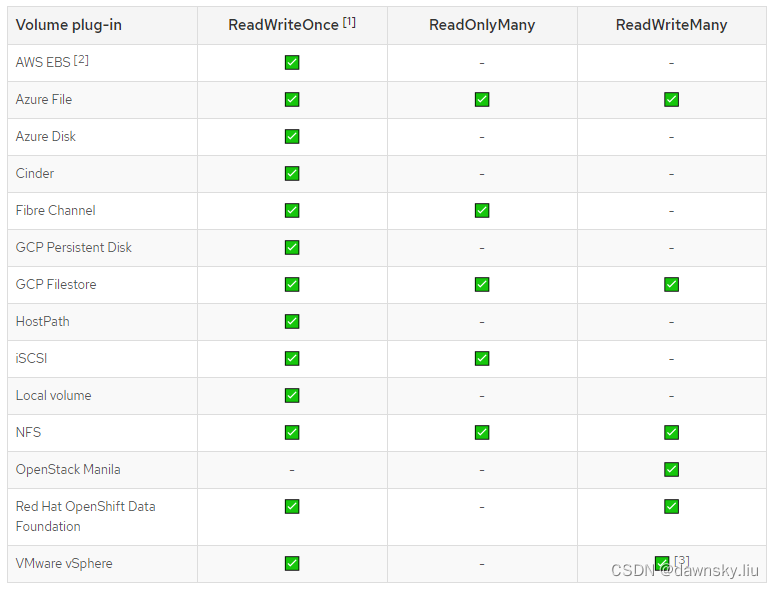The image size is (773, 589).
Task: Click the dash in Cinder ReadWriteMany cell
Action: (x=671, y=174)
